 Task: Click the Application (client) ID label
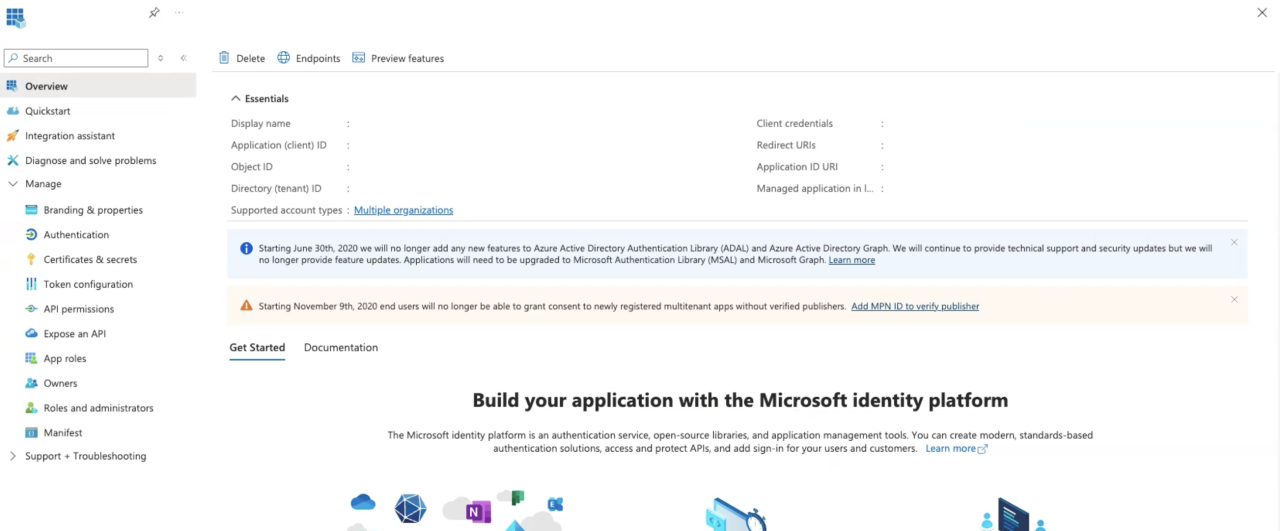click(x=279, y=145)
